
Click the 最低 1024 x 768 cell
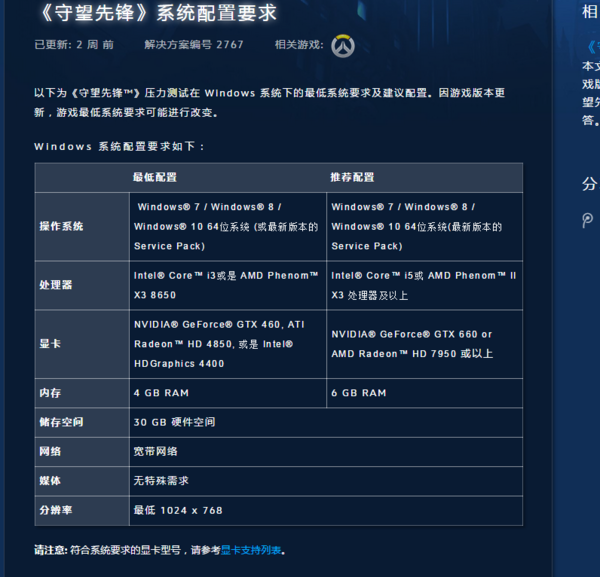click(x=326, y=510)
